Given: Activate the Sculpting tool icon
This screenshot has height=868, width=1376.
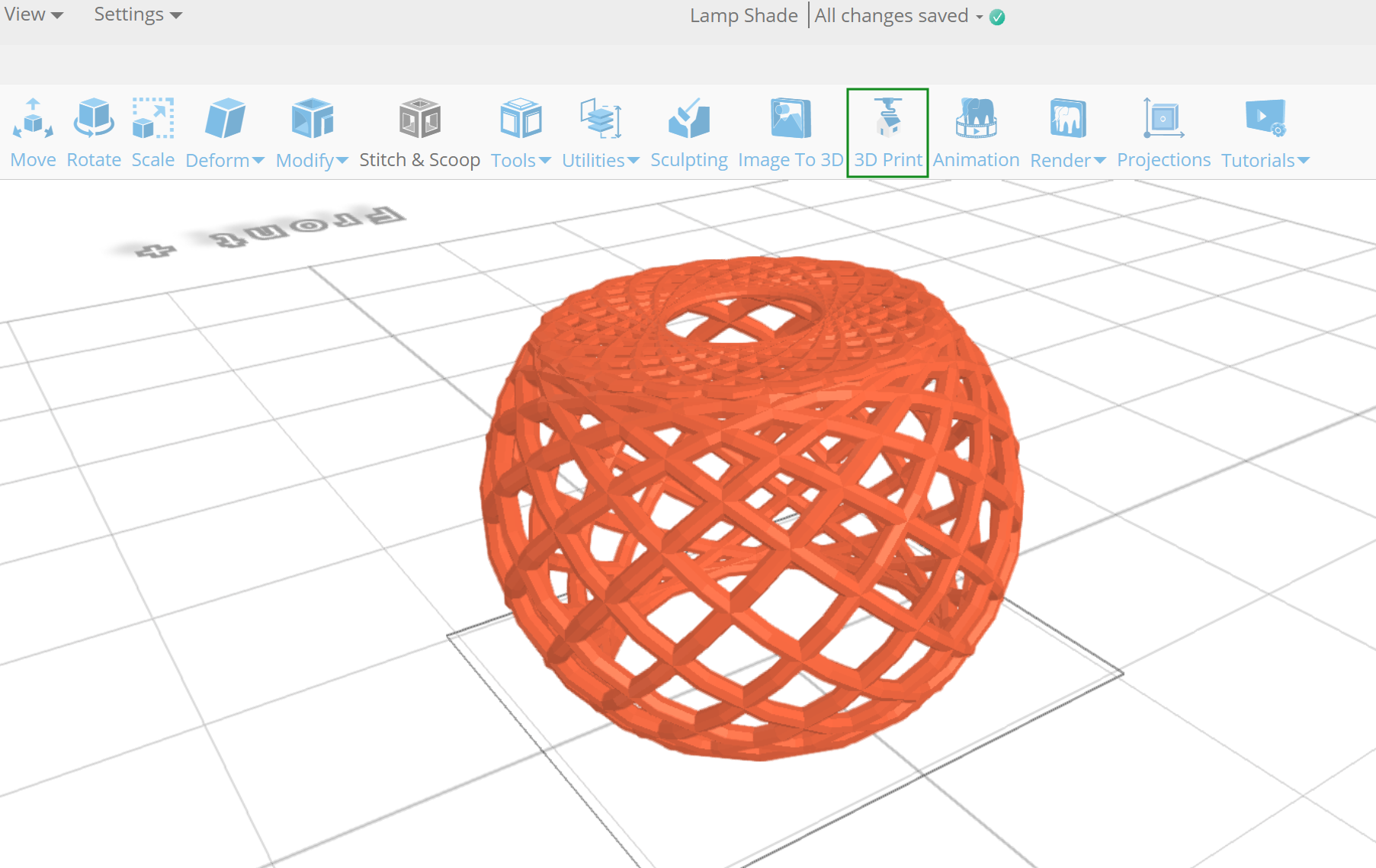Looking at the screenshot, I should tap(689, 118).
